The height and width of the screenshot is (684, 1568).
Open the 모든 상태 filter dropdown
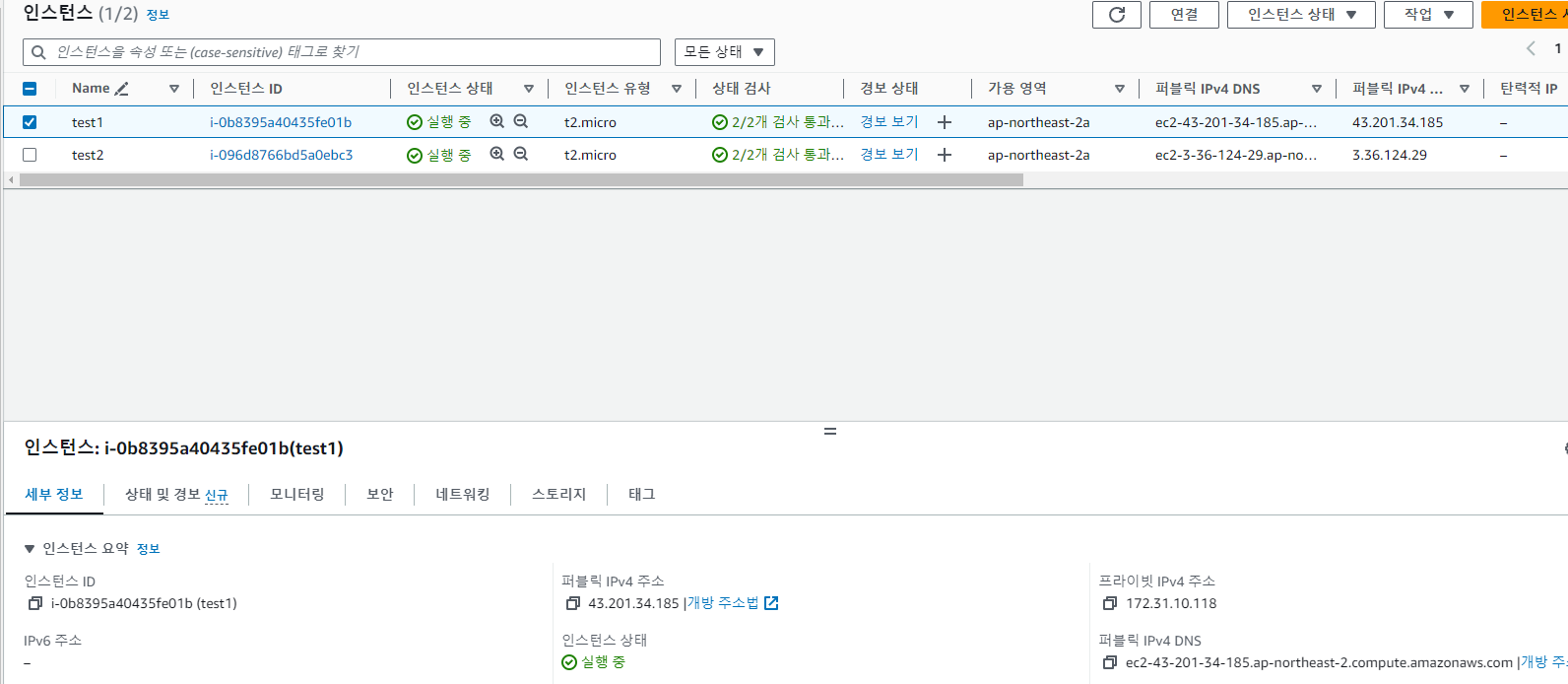tap(724, 52)
